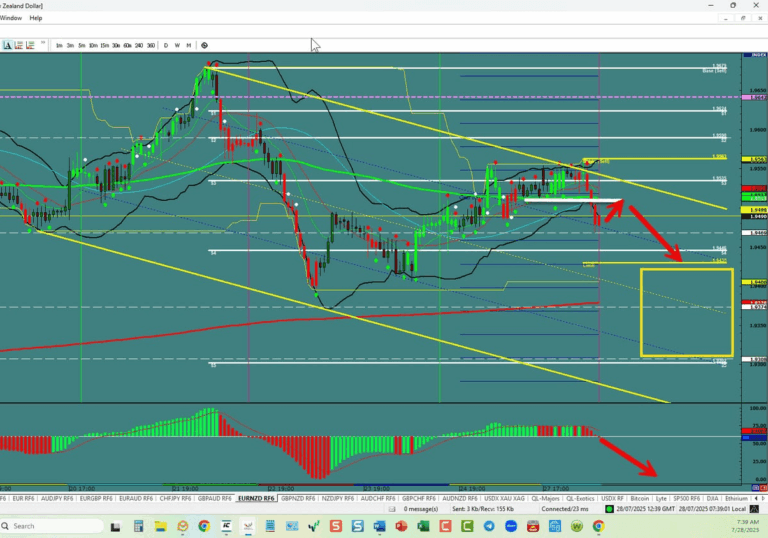Switch chart to 5m timeframe
The width and height of the screenshot is (768, 538).
81,45
